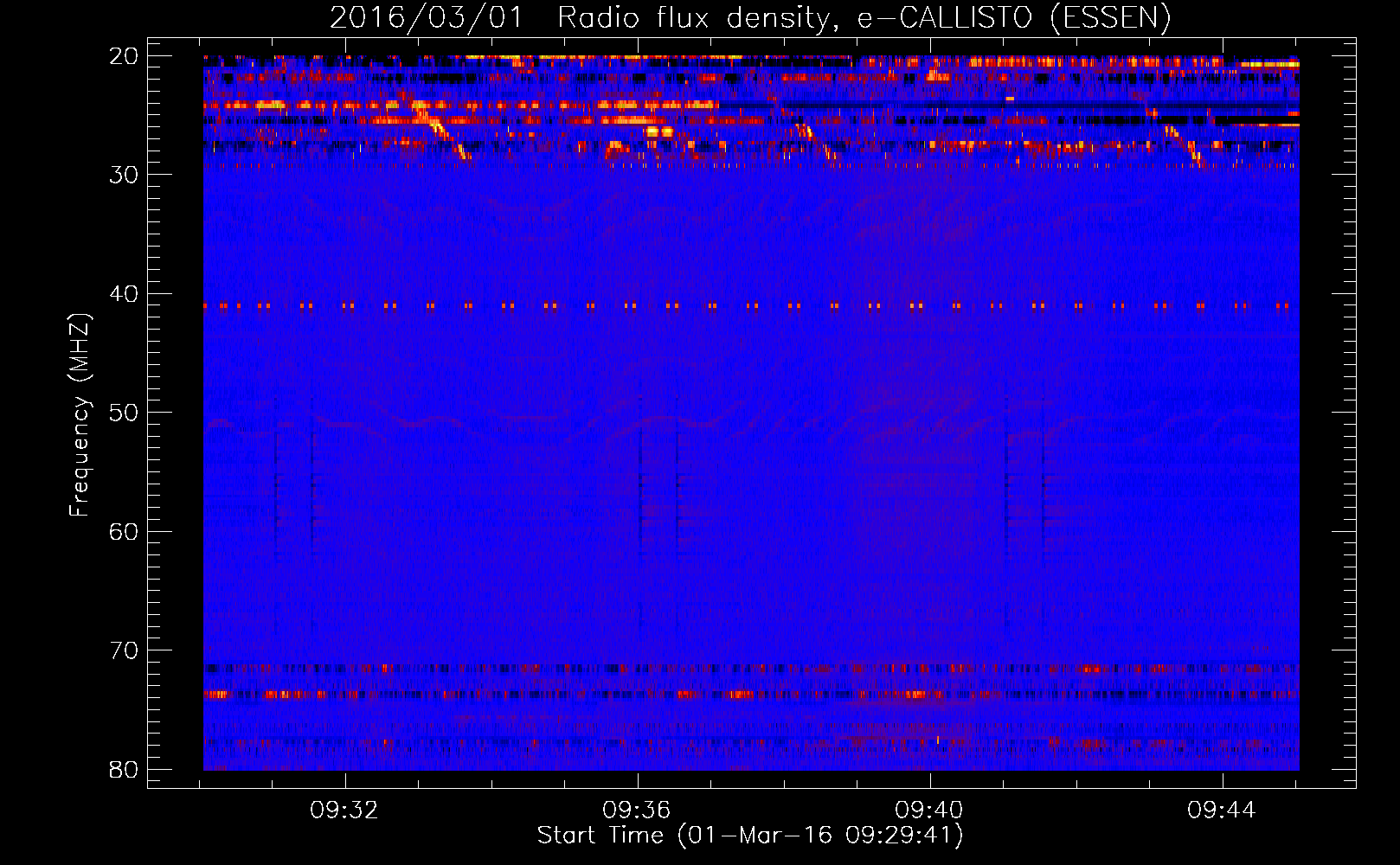
Task: Click the 40 frequency tick label
Action: tap(124, 294)
